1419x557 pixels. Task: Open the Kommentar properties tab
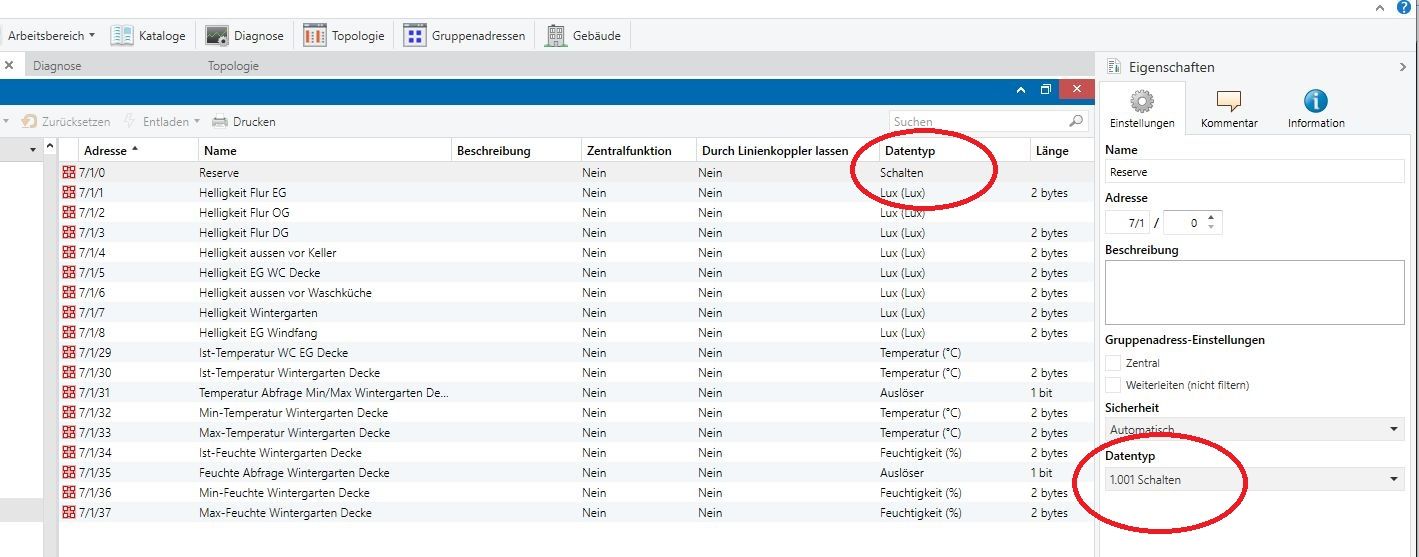(x=1229, y=108)
